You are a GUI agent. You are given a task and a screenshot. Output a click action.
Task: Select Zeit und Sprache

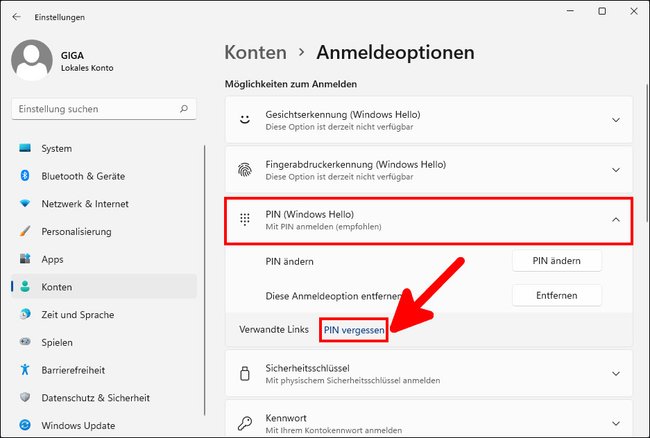tap(104, 315)
